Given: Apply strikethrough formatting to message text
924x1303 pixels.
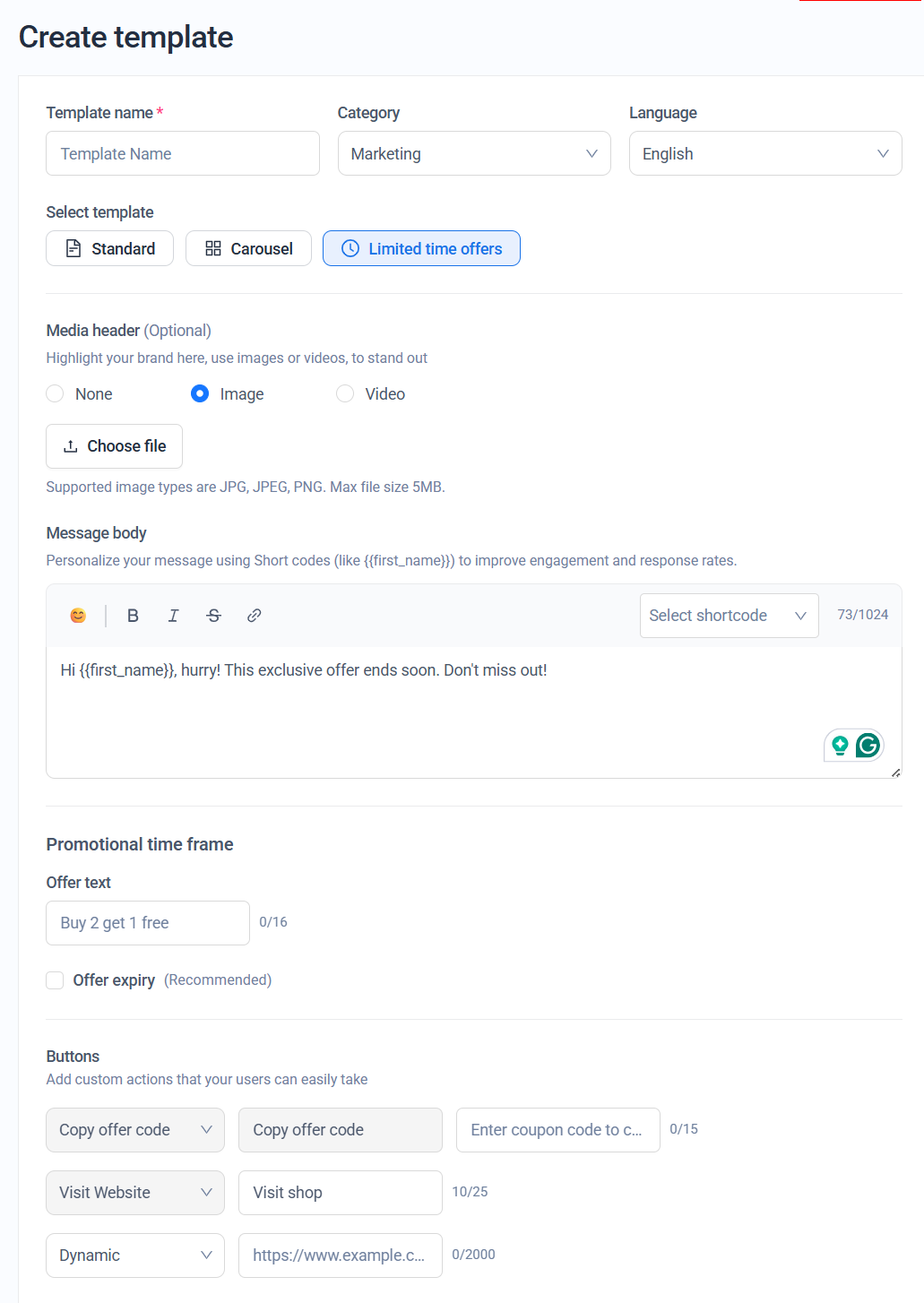Looking at the screenshot, I should tap(213, 616).
